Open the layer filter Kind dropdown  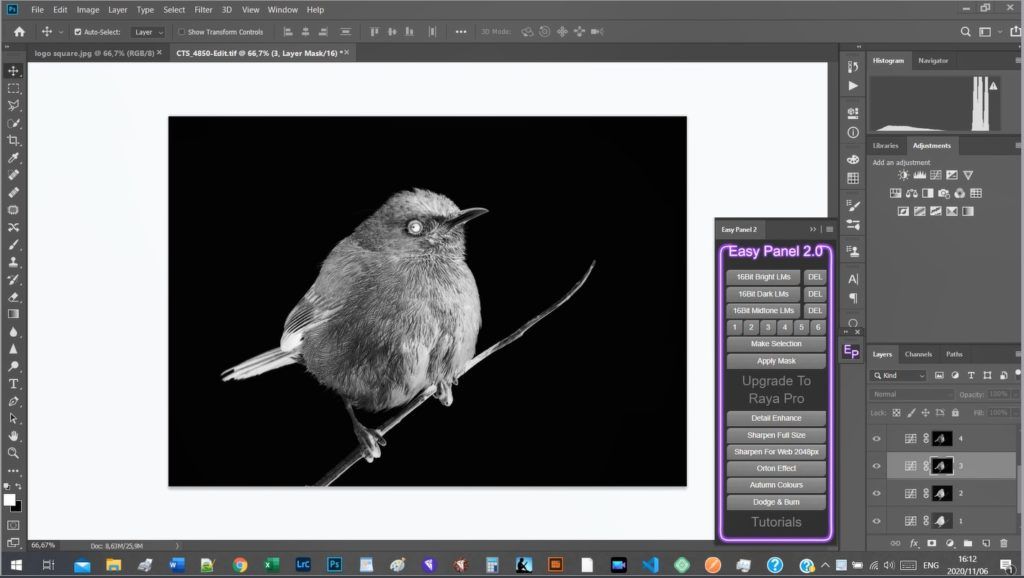pos(899,376)
